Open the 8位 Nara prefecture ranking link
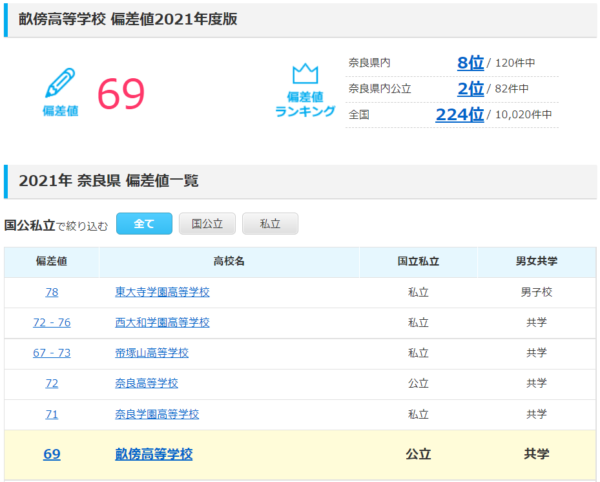This screenshot has height=482, width=600. 470,63
